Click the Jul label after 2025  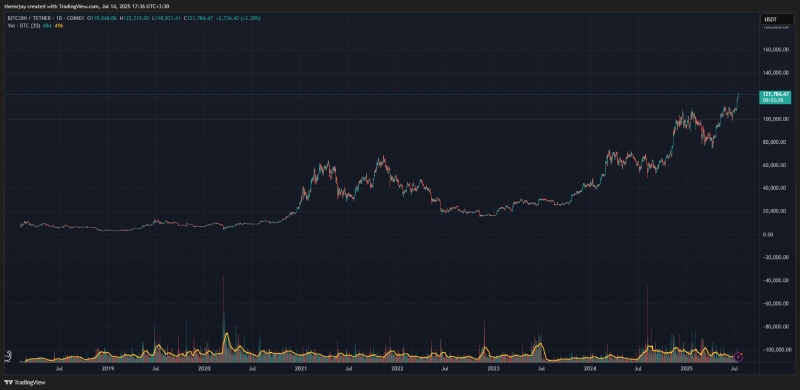(735, 368)
